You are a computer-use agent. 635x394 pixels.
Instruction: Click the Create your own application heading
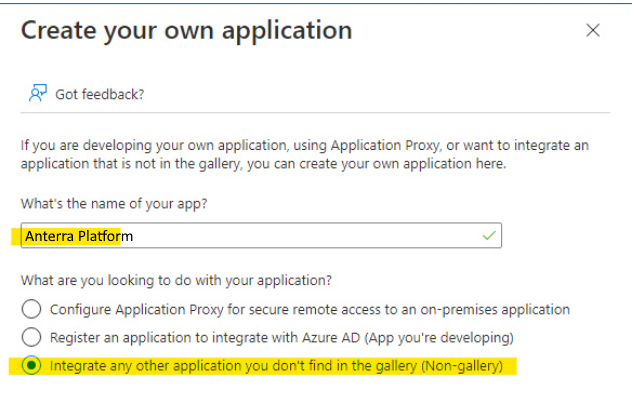pyautogui.click(x=187, y=31)
